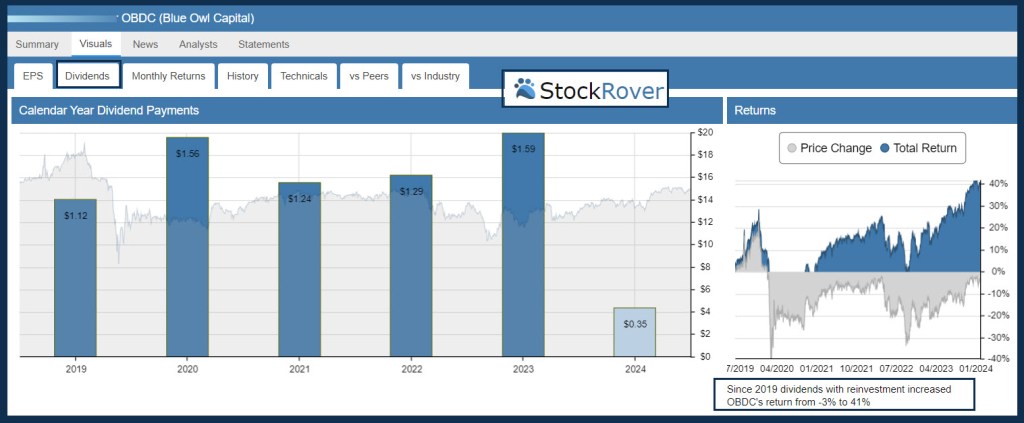
Task: Switch to the Technicals sub-tab
Action: click(x=304, y=76)
